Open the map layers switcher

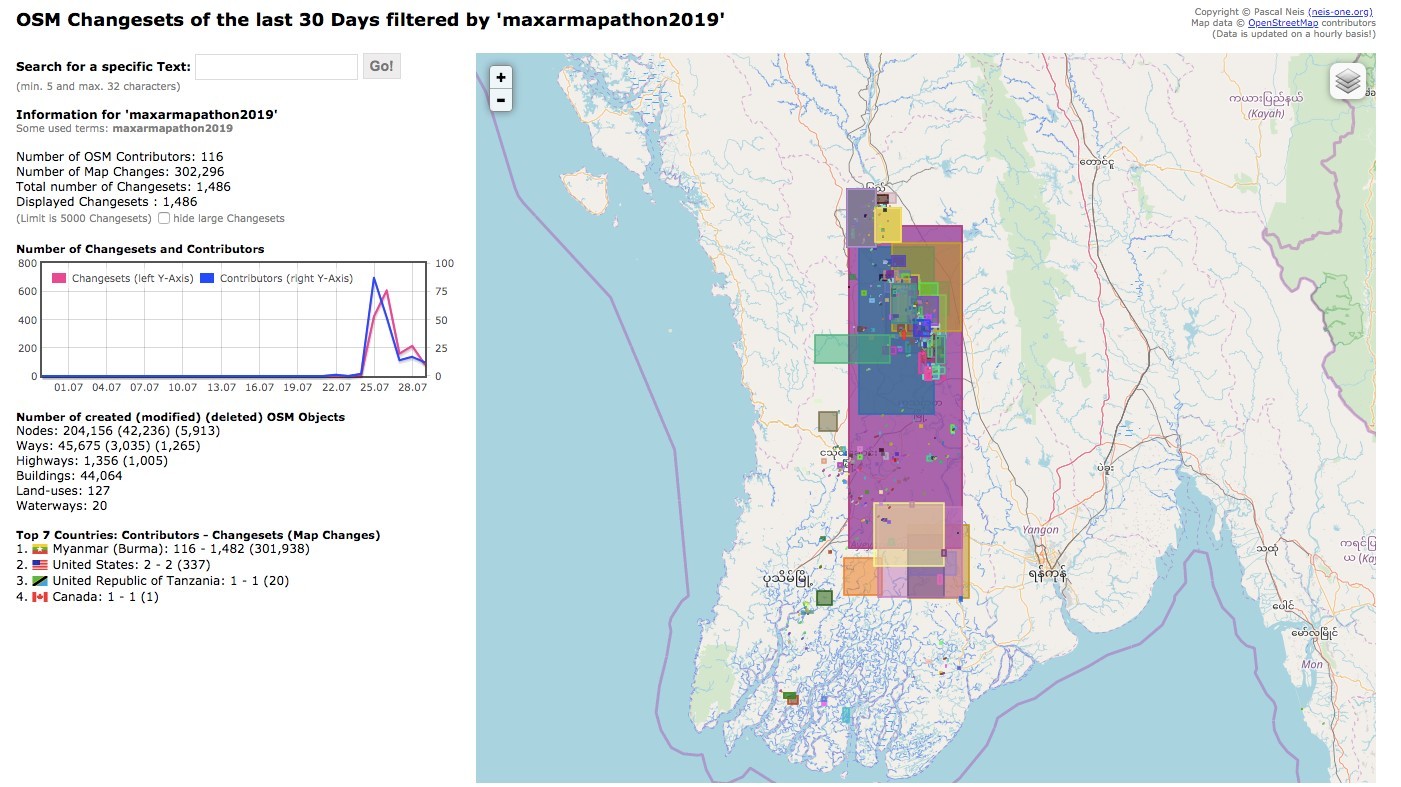pos(1347,82)
